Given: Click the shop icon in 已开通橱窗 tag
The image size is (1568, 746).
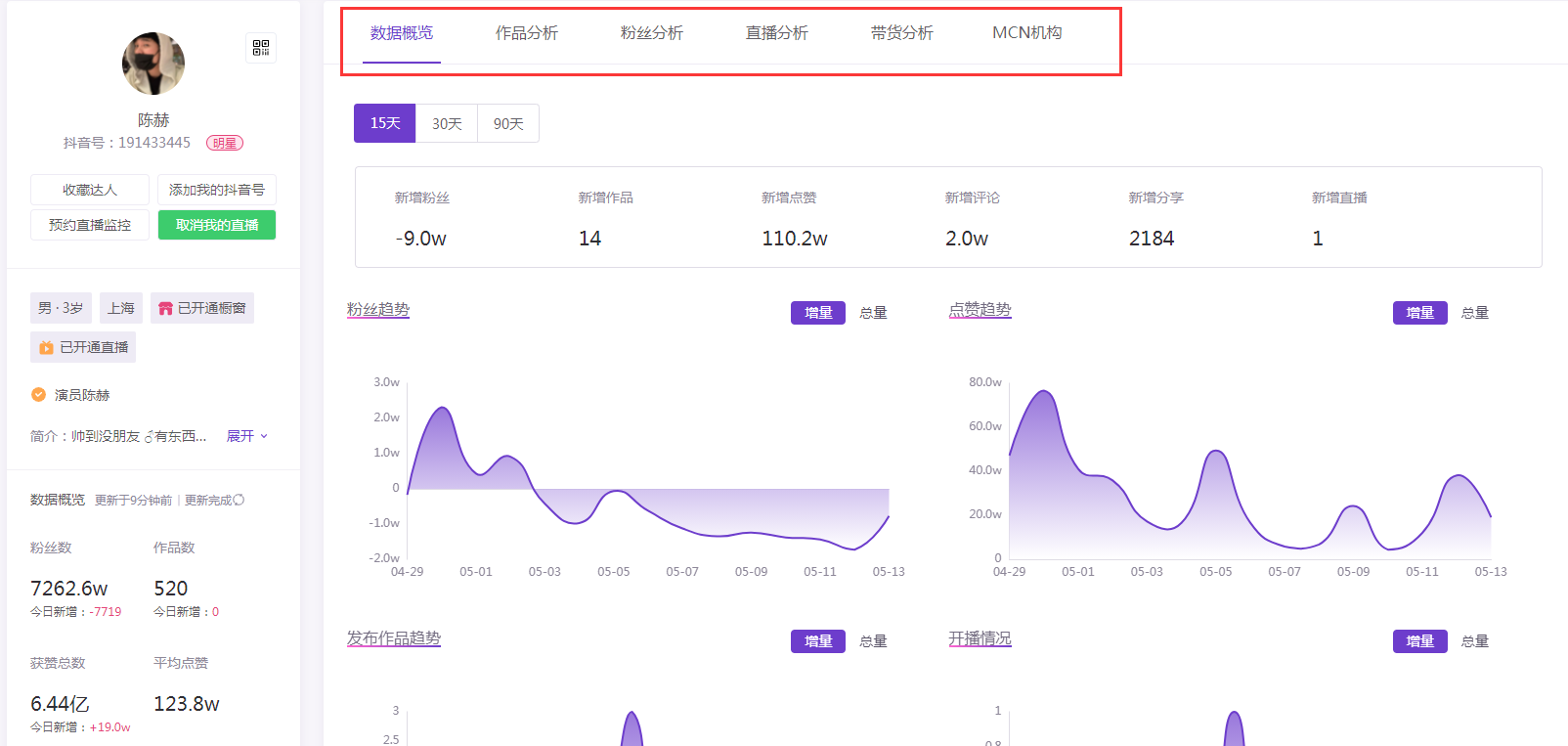Looking at the screenshot, I should 165,308.
